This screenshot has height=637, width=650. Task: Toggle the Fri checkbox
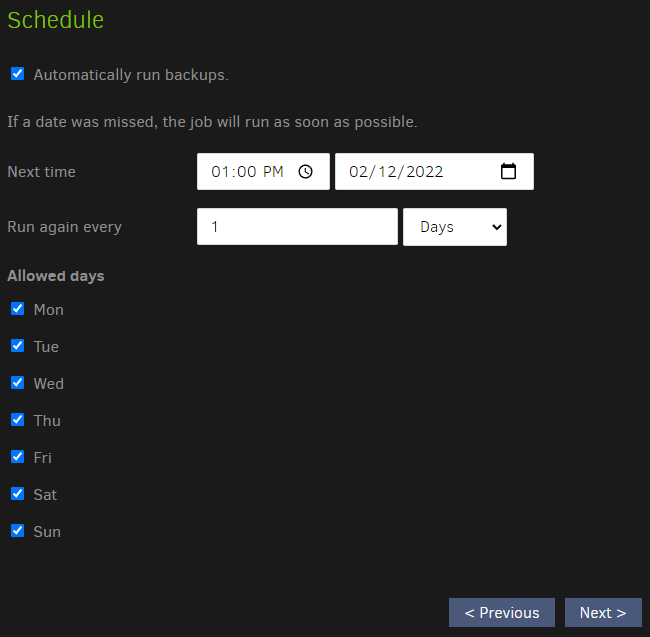pos(17,457)
